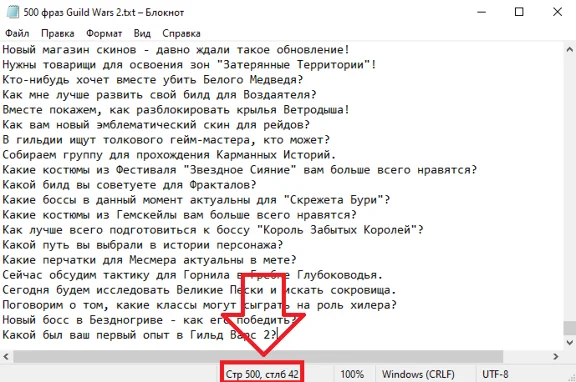Click the Стр 500, стлб 42 status field
Screen dimensions: 576x382
point(262,374)
